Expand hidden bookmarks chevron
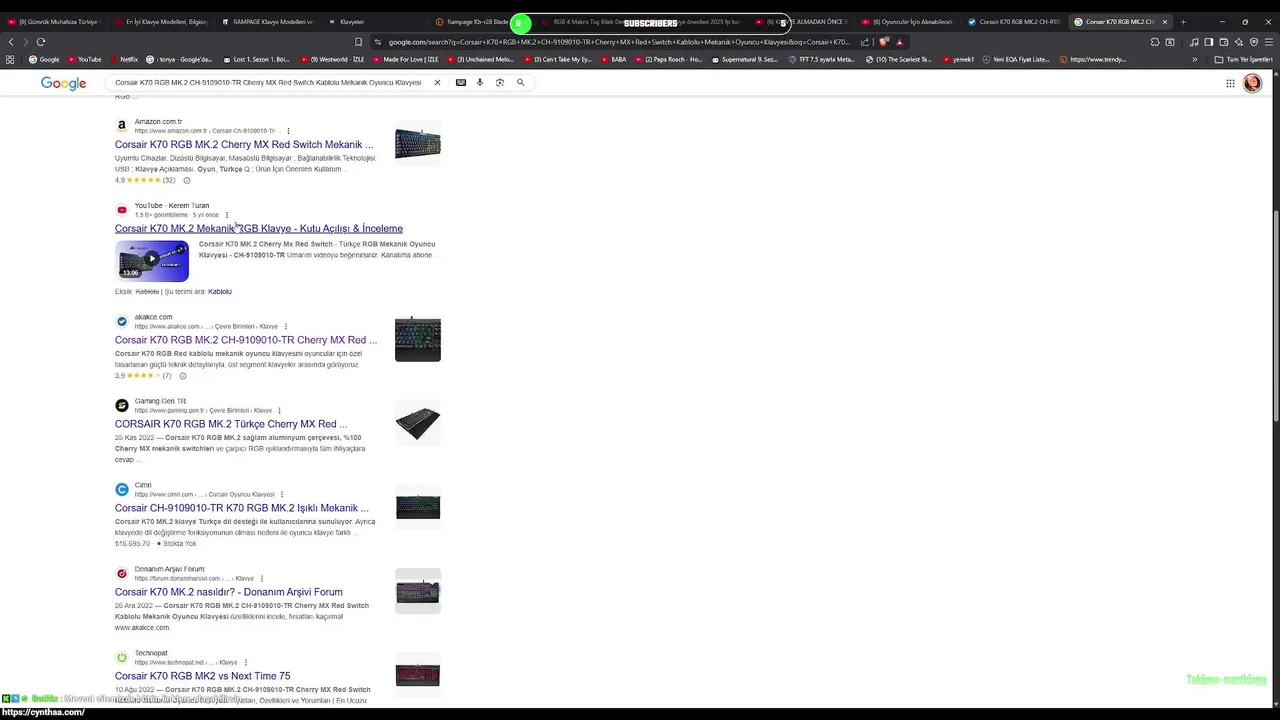 (x=1194, y=59)
